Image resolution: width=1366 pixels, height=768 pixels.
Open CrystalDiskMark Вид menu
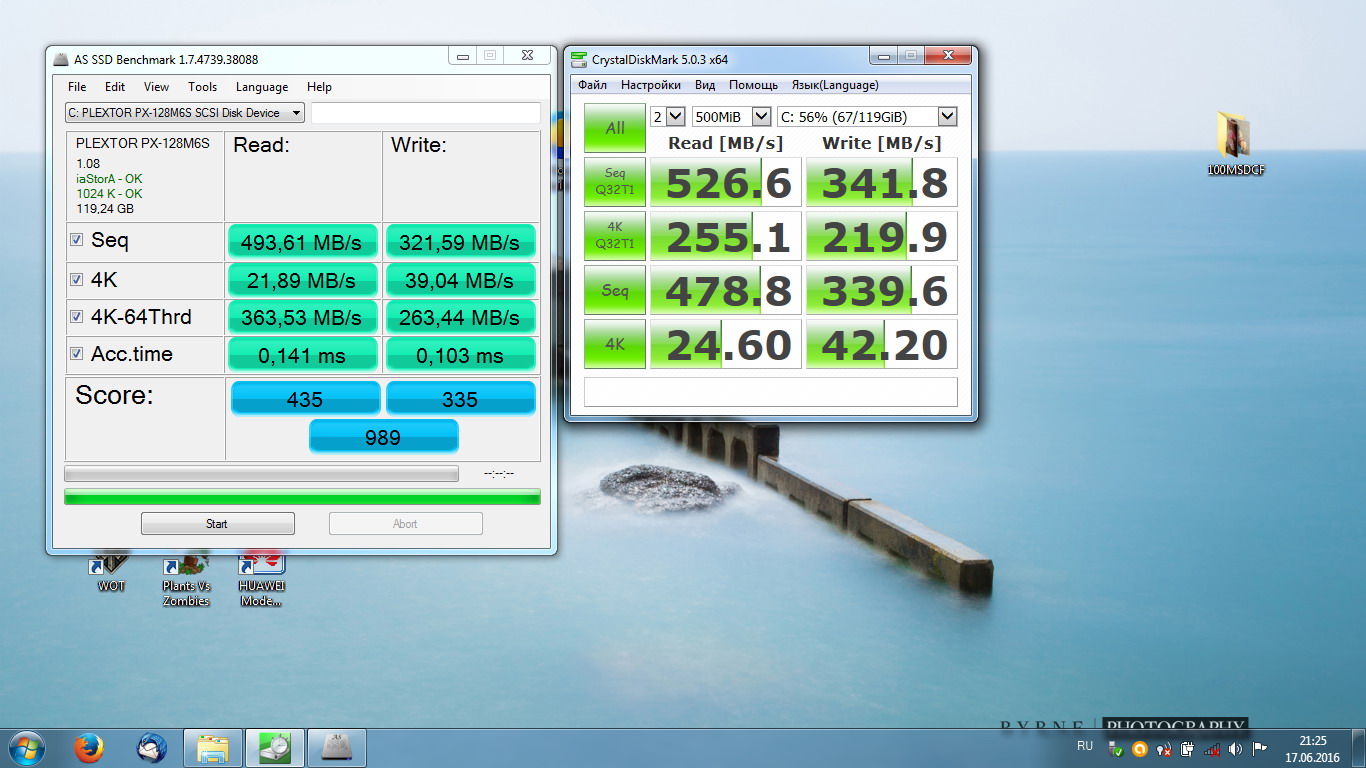click(705, 85)
